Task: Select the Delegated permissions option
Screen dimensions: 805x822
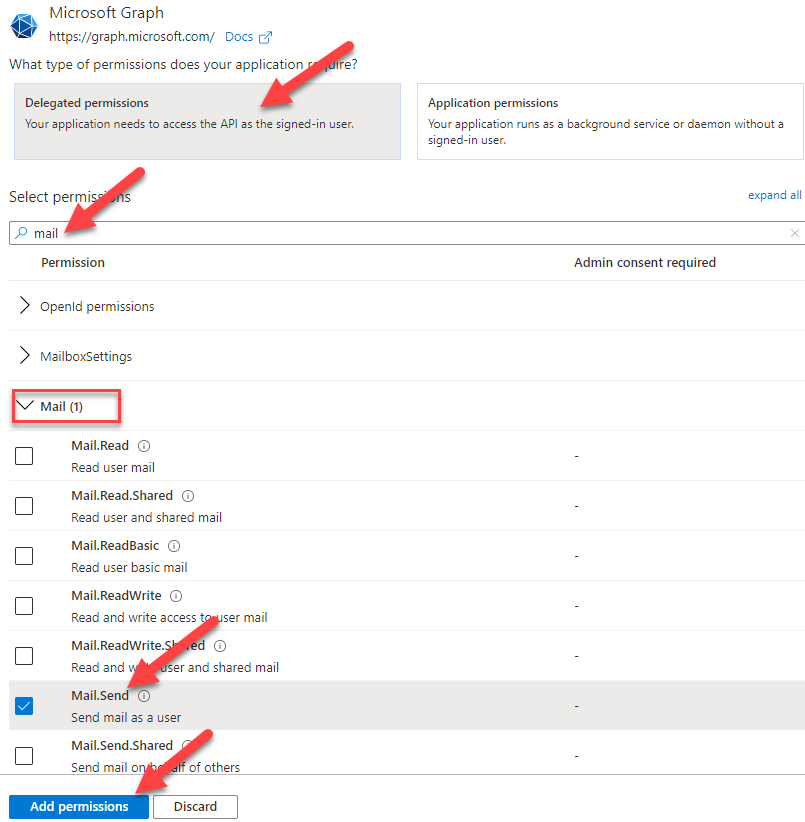Action: point(208,122)
